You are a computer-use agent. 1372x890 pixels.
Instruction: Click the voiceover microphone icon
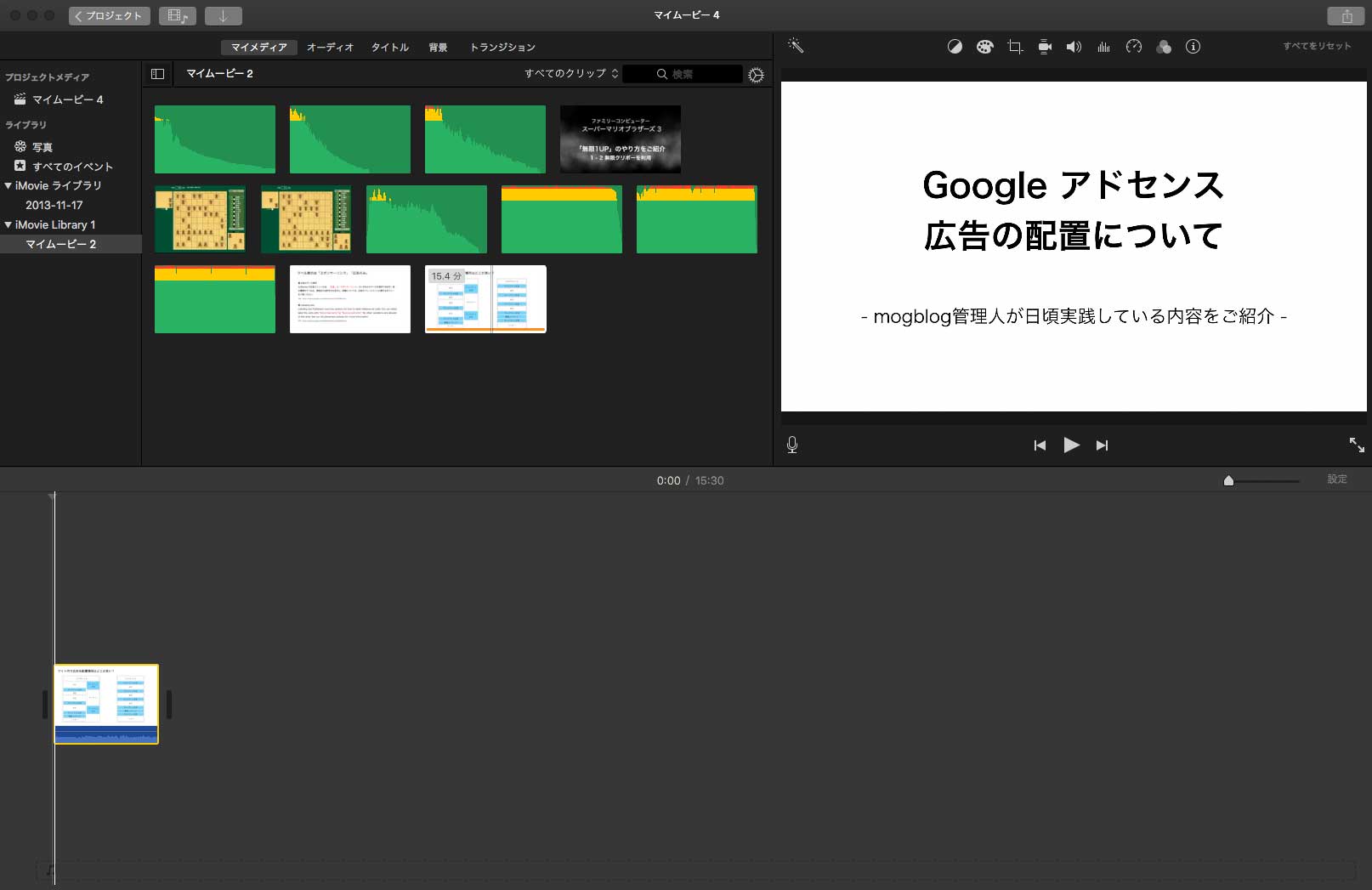tap(792, 445)
